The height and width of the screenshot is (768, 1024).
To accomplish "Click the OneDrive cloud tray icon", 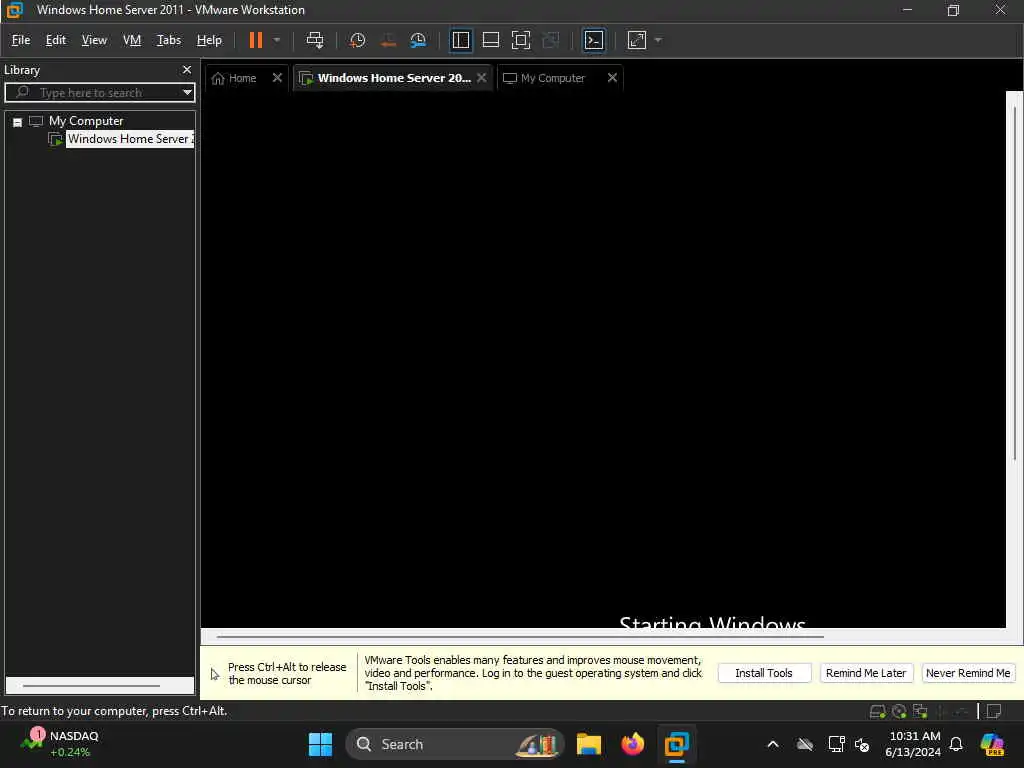I will tap(805, 744).
